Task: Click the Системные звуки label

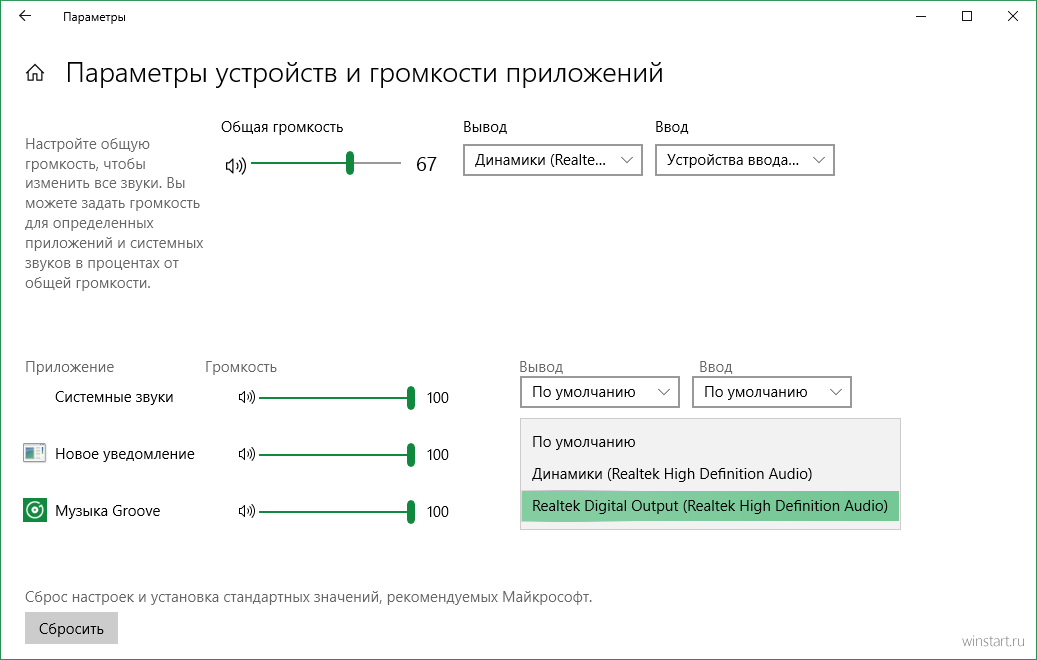Action: [114, 397]
